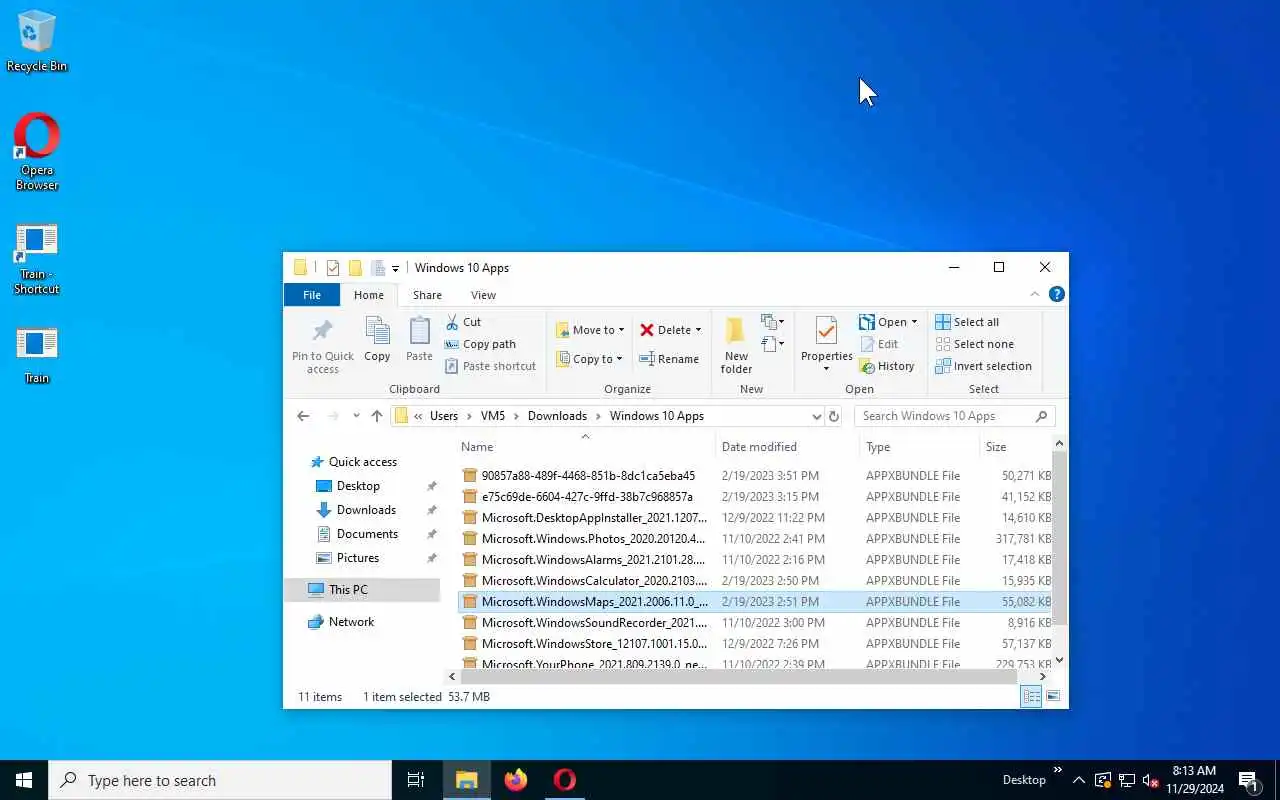This screenshot has height=800, width=1280.
Task: Open the Easy access dropdown
Action: coord(772,344)
